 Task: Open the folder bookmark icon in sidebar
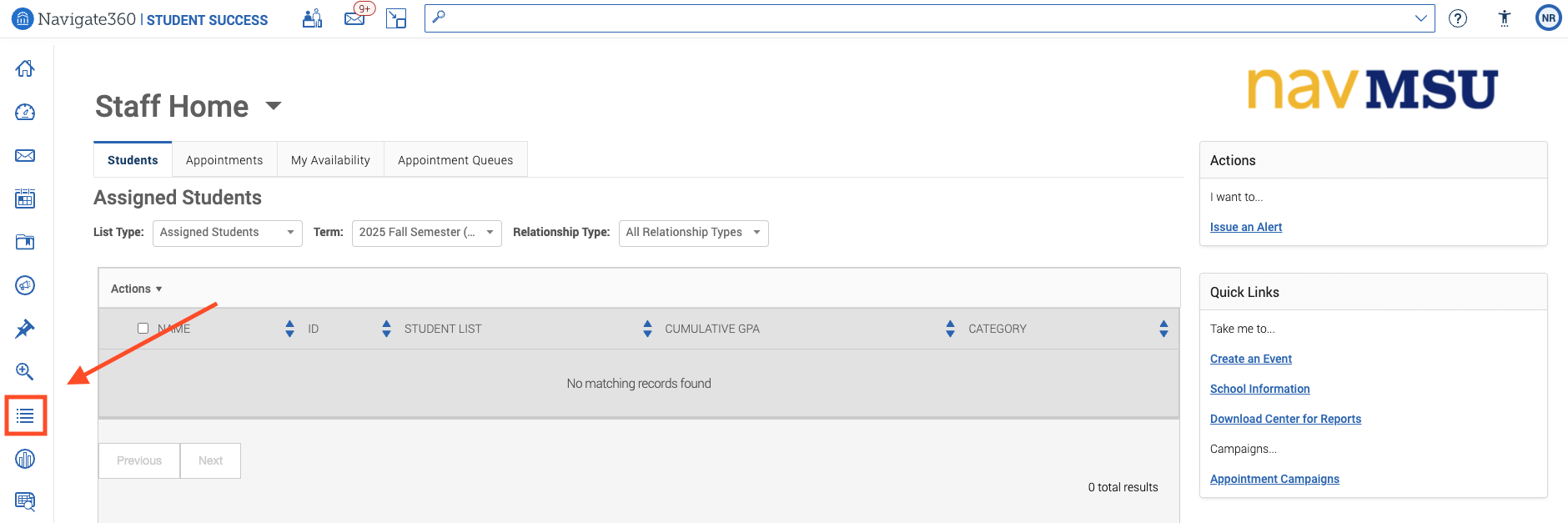(25, 242)
